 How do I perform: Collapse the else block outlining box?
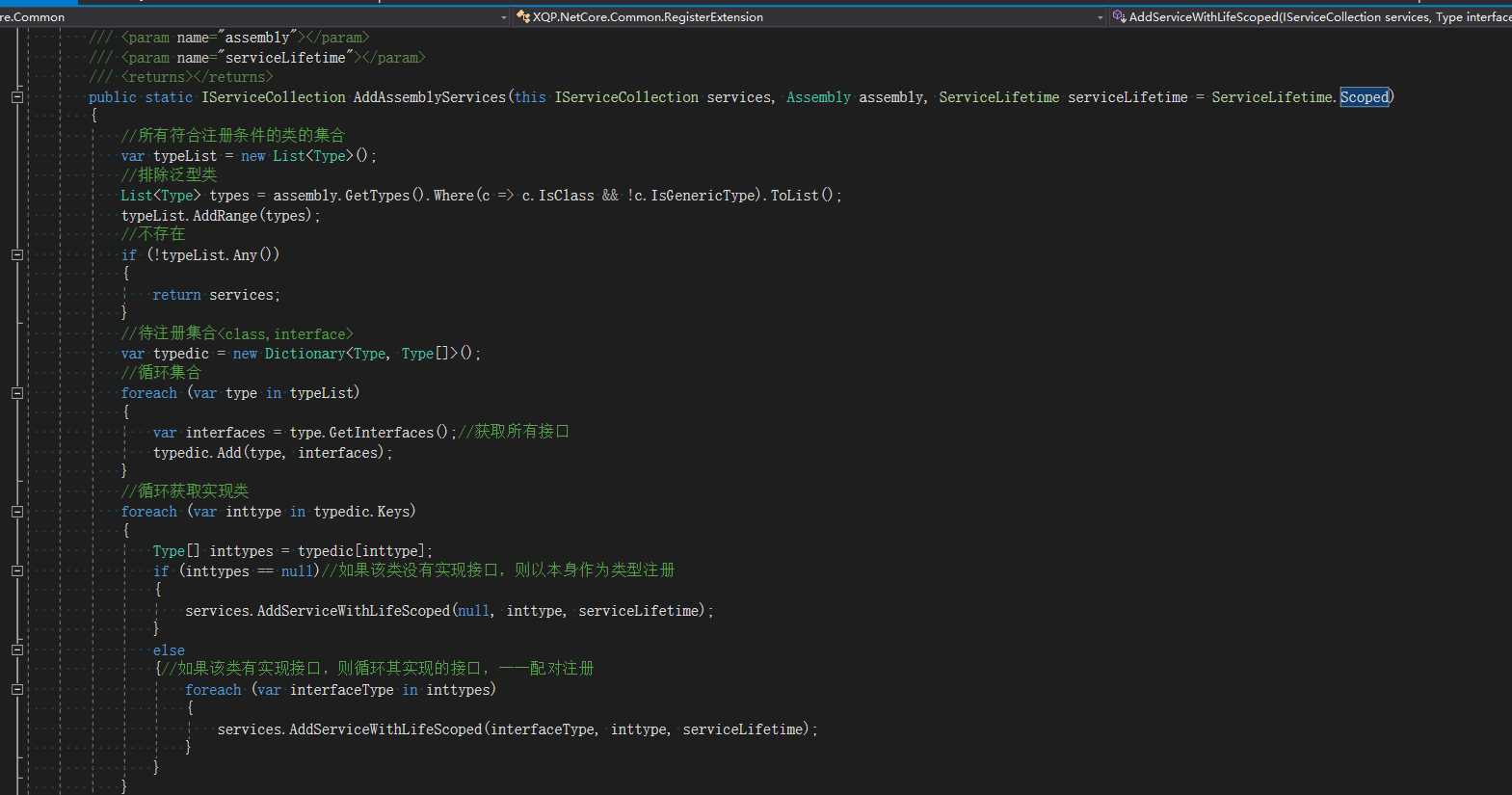pyautogui.click(x=17, y=650)
